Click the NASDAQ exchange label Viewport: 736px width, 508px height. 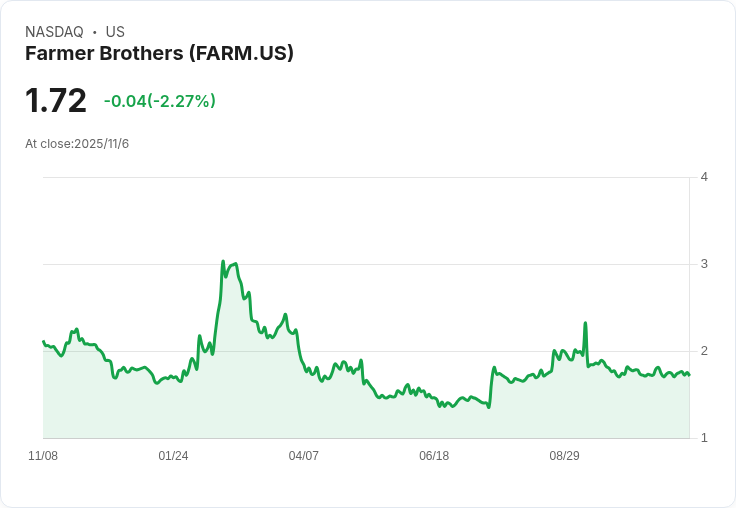54,32
